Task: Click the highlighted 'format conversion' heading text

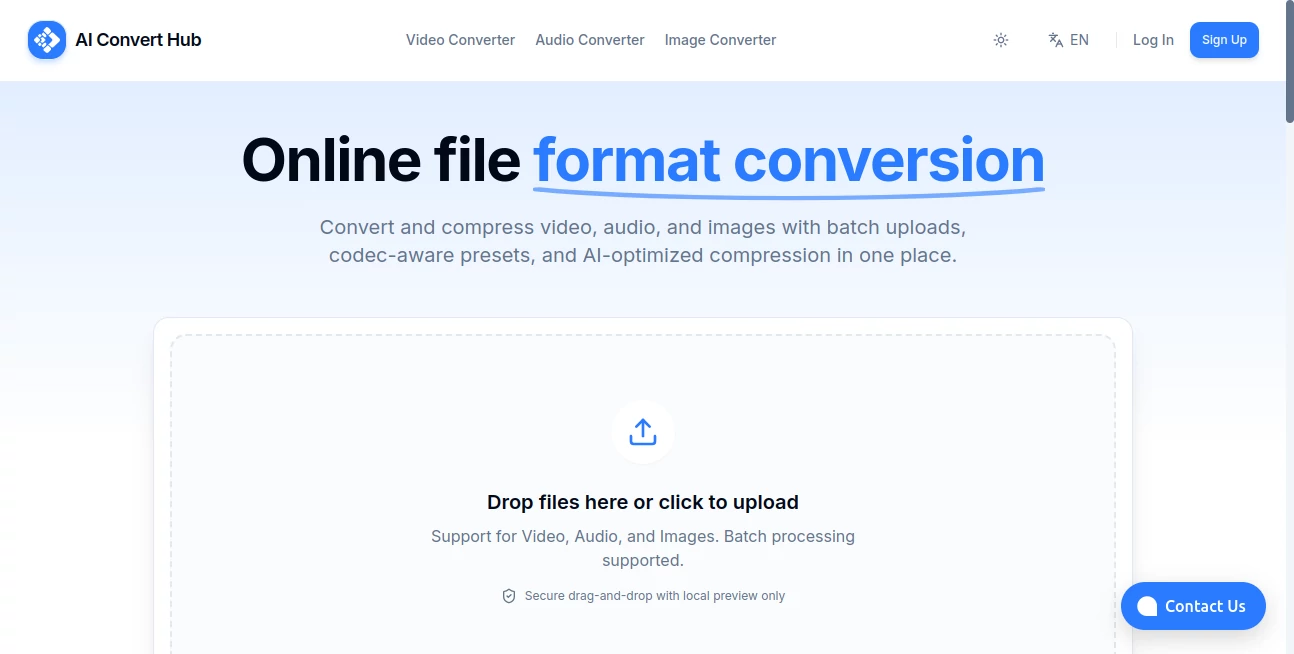Action: tap(788, 160)
